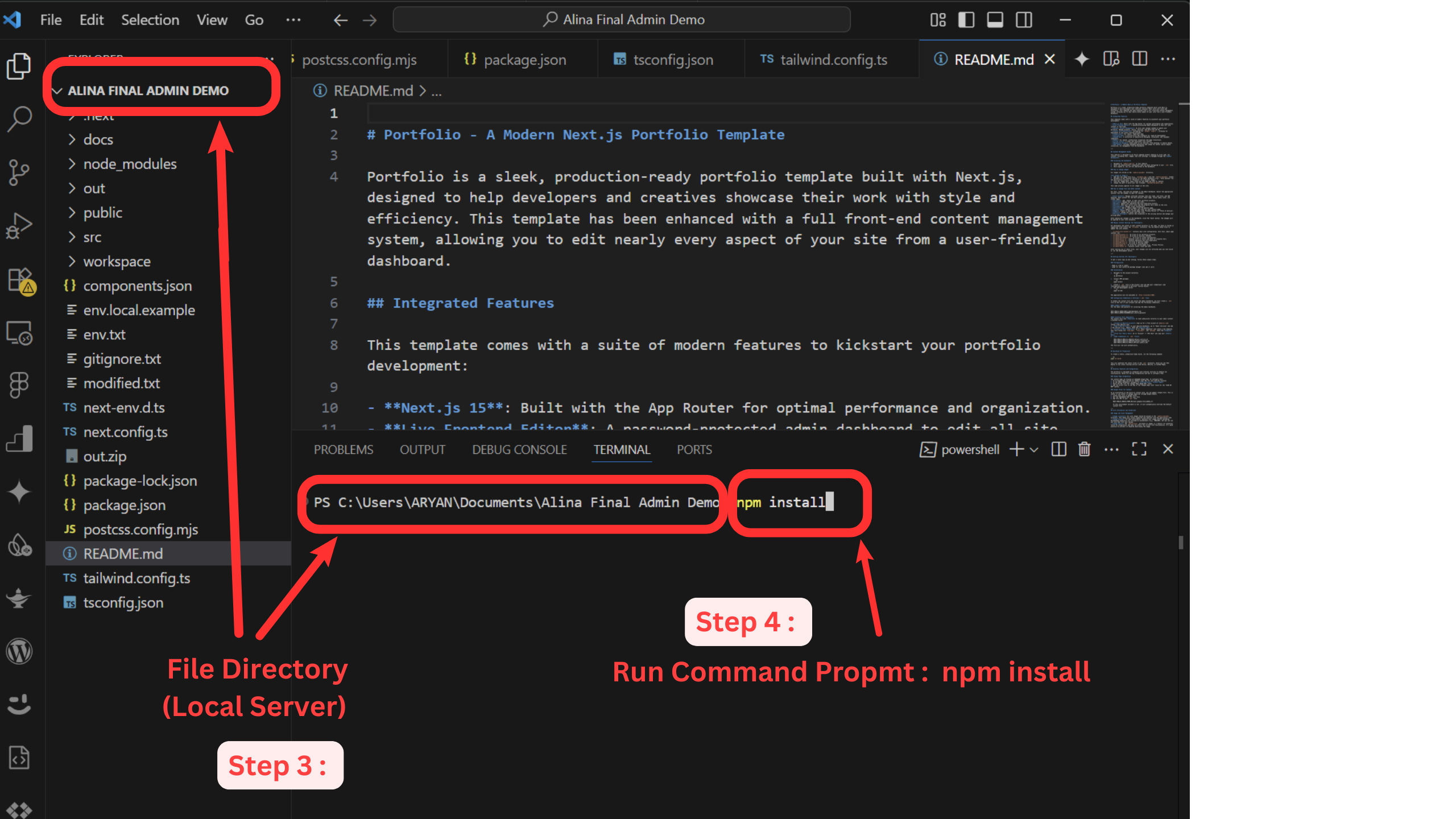Open the View menu
Image resolution: width=1456 pixels, height=819 pixels.
point(211,20)
